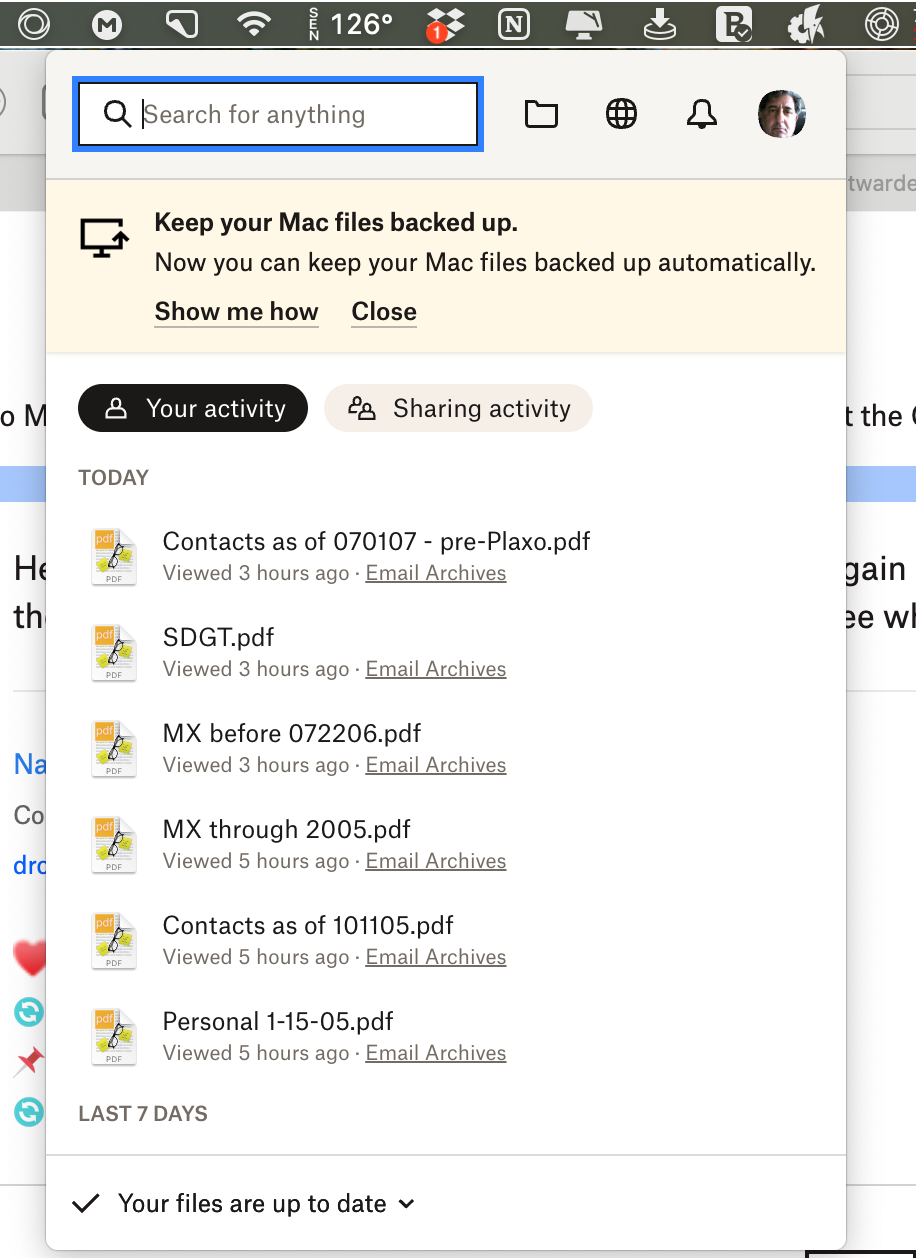Open notifications bell icon
This screenshot has width=916, height=1258.
[702, 115]
